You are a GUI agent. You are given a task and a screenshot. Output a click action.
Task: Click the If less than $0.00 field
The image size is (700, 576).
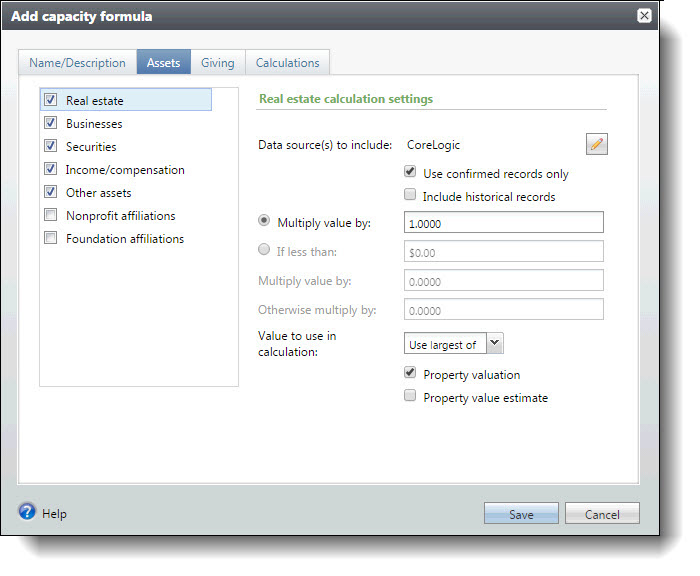[504, 251]
